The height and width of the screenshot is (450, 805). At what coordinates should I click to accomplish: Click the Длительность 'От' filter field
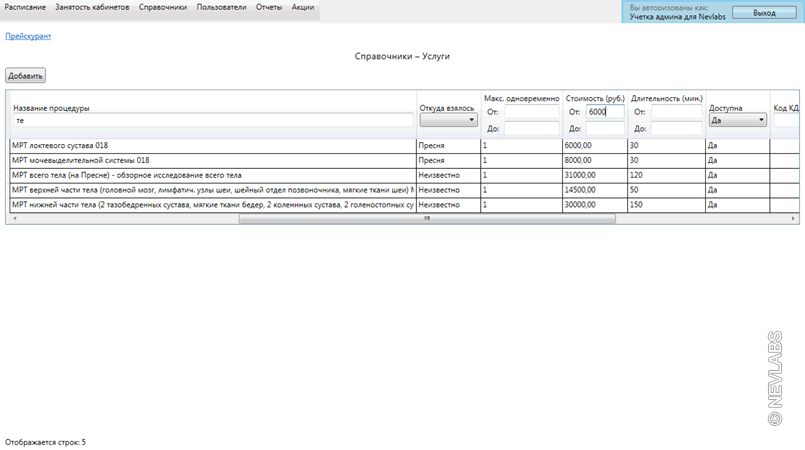coord(676,112)
